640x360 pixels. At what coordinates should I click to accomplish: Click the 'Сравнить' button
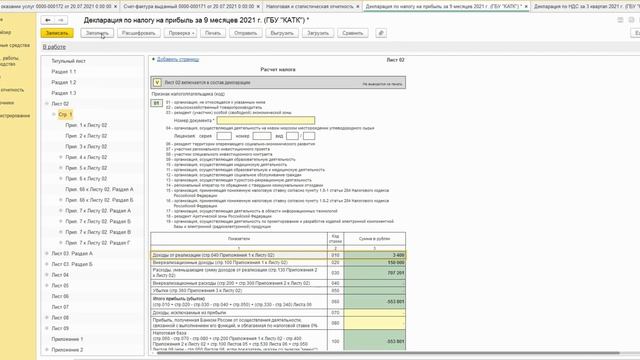[353, 33]
